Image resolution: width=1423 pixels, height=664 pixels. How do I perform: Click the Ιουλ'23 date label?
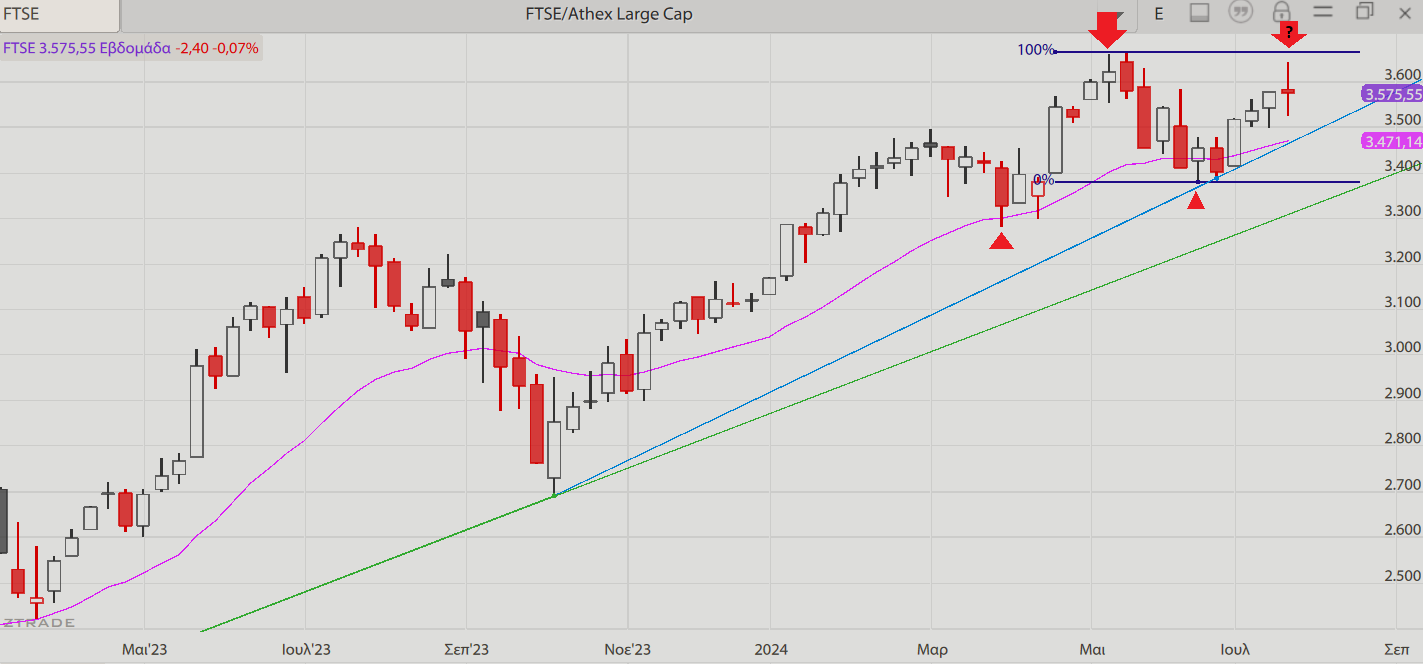(305, 649)
